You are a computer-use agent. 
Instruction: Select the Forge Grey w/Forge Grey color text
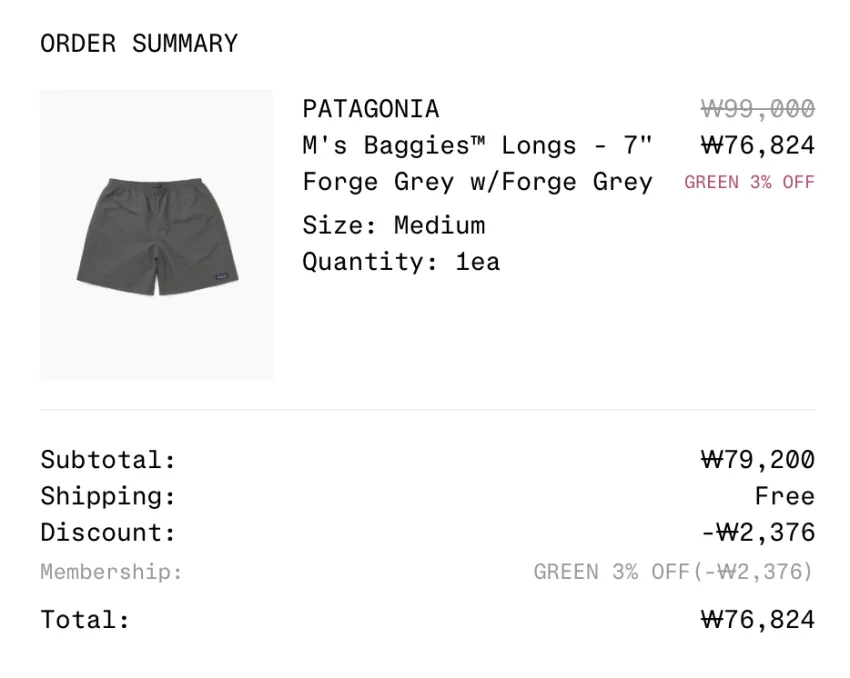[x=477, y=182]
